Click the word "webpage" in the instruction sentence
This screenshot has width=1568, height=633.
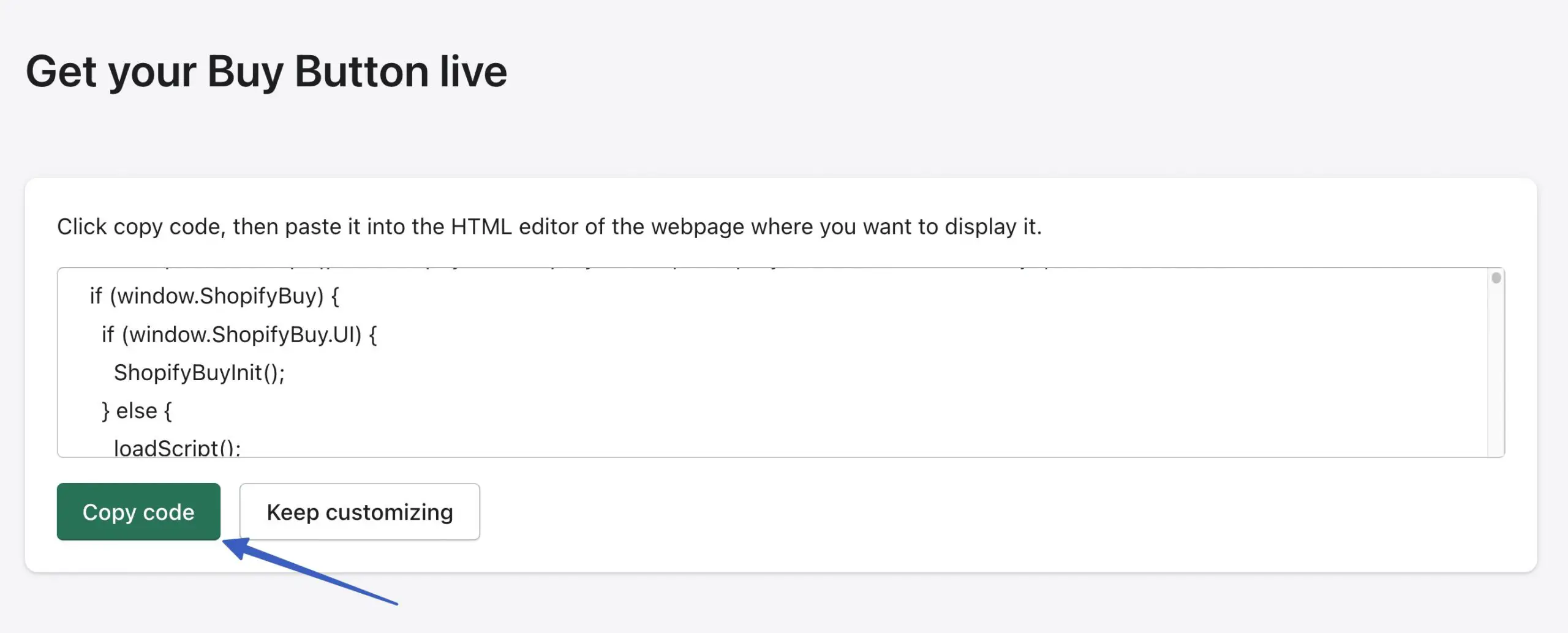(697, 227)
